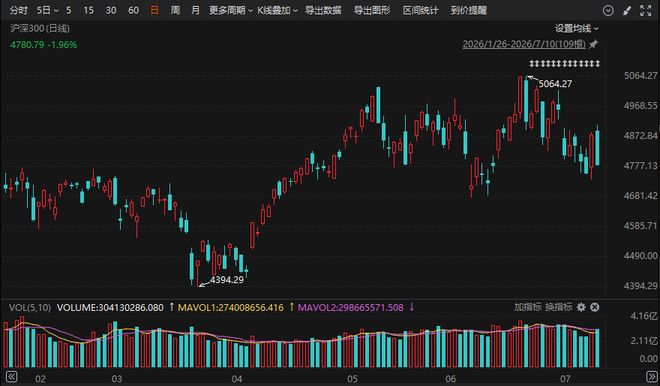Open K线叠加 overlay dropdown
The width and height of the screenshot is (660, 386).
click(x=277, y=11)
